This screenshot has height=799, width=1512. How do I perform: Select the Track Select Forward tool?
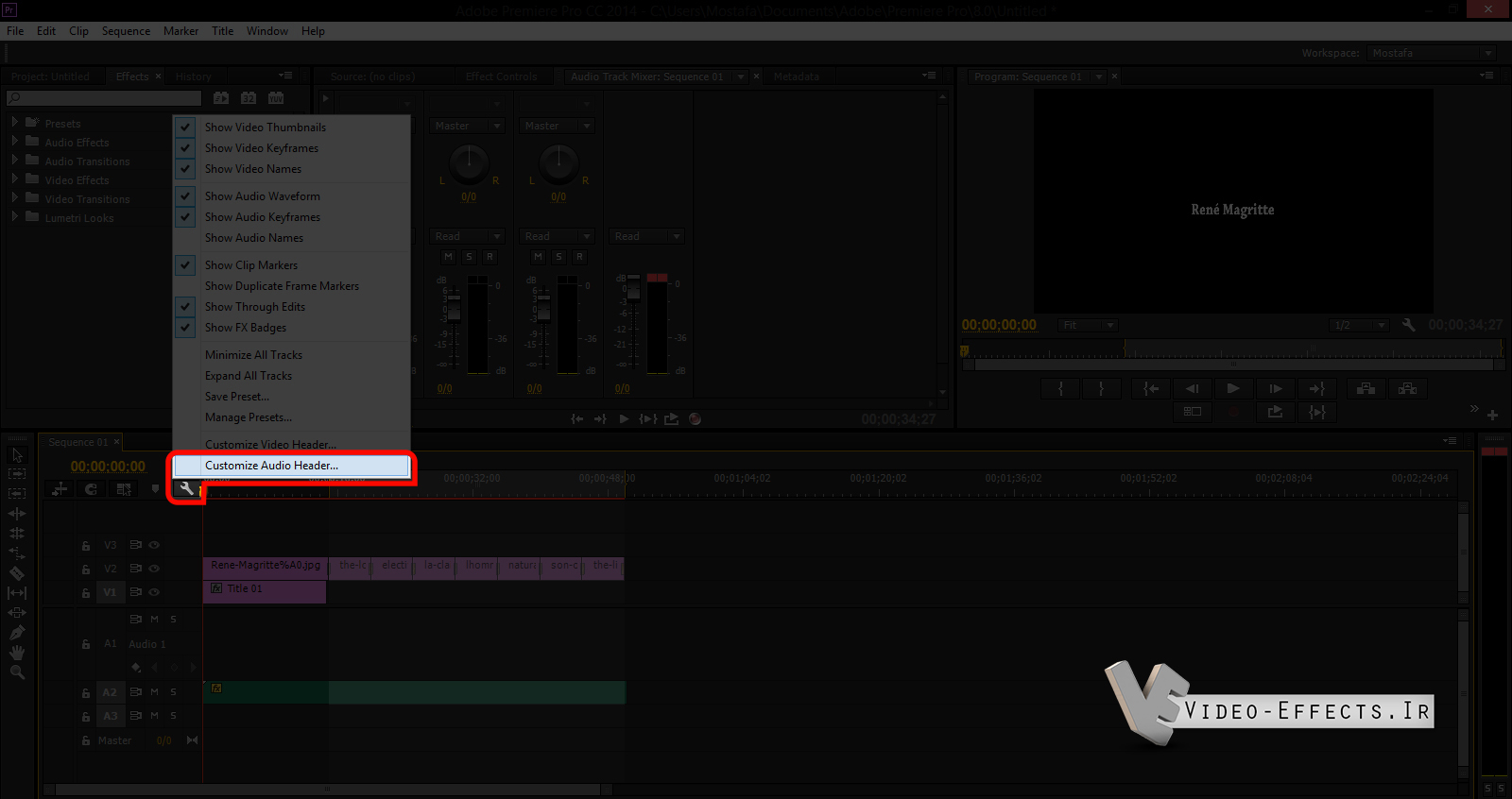17,474
